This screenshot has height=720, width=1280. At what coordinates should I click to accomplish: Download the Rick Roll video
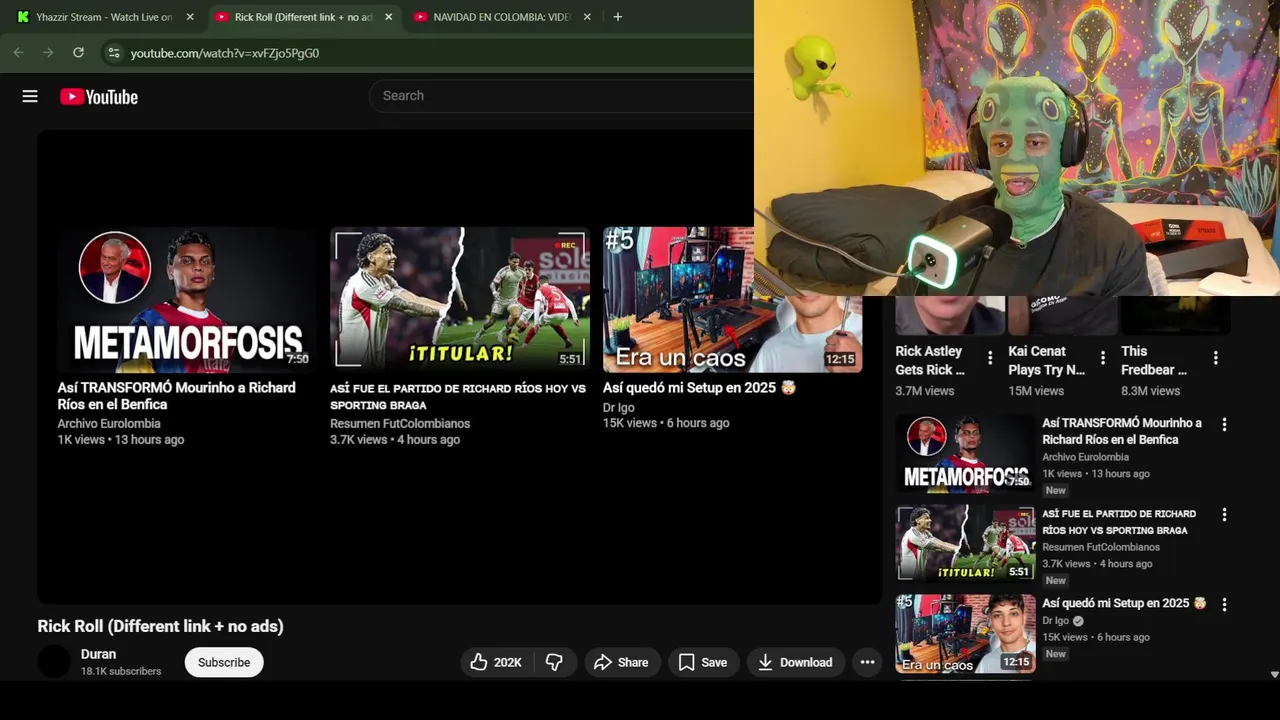coord(795,662)
